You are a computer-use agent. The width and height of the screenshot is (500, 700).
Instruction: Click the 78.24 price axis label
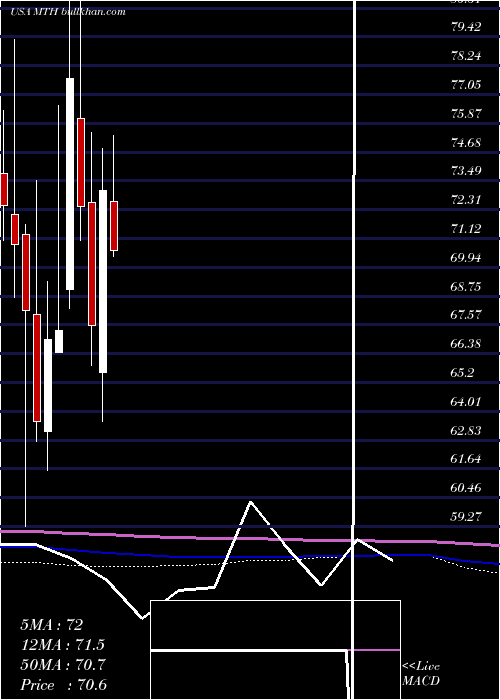466,56
